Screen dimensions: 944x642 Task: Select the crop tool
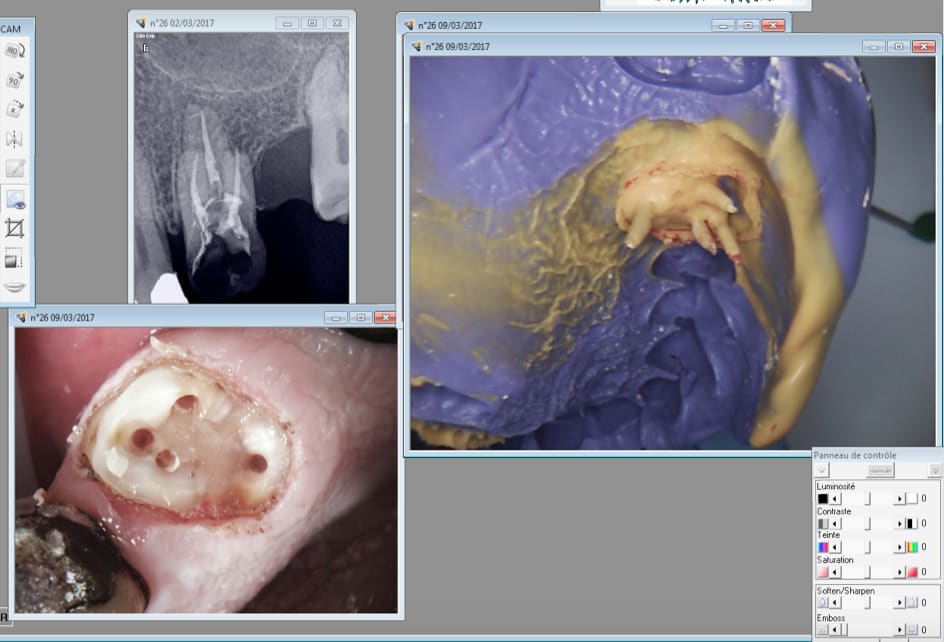click(x=15, y=228)
